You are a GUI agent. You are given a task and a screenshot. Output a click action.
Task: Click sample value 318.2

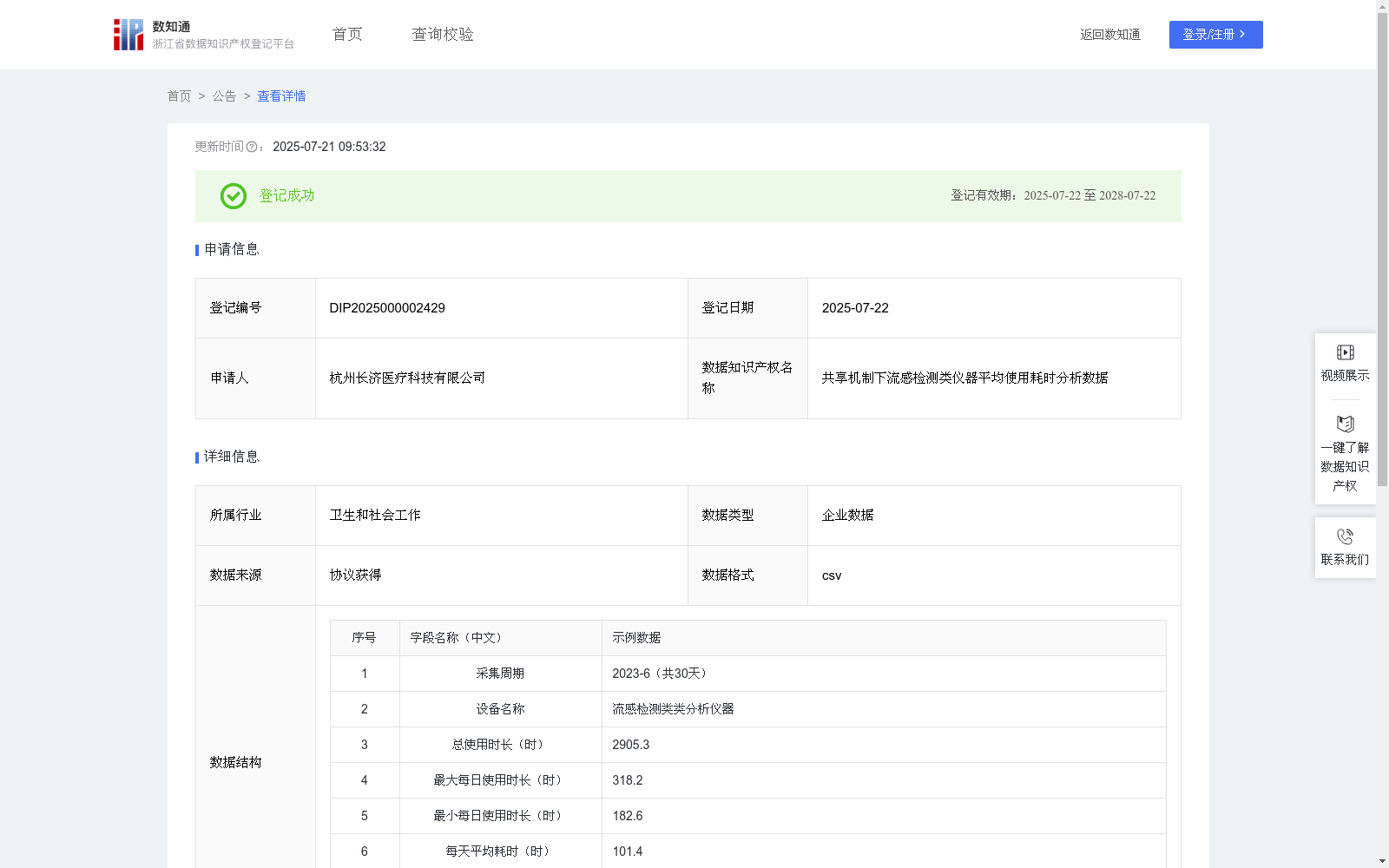point(628,780)
